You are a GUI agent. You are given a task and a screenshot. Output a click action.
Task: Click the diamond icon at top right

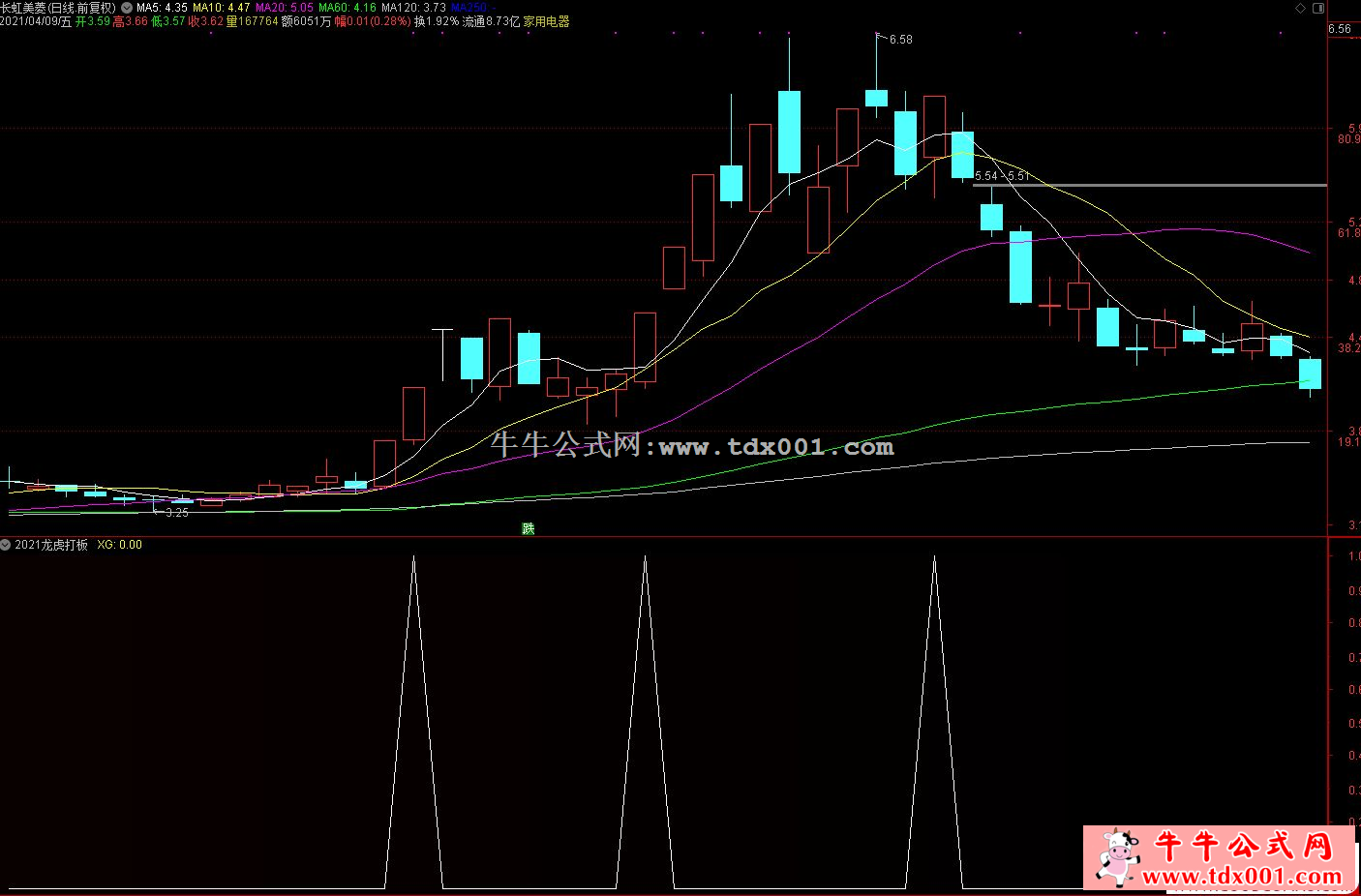tap(1300, 8)
